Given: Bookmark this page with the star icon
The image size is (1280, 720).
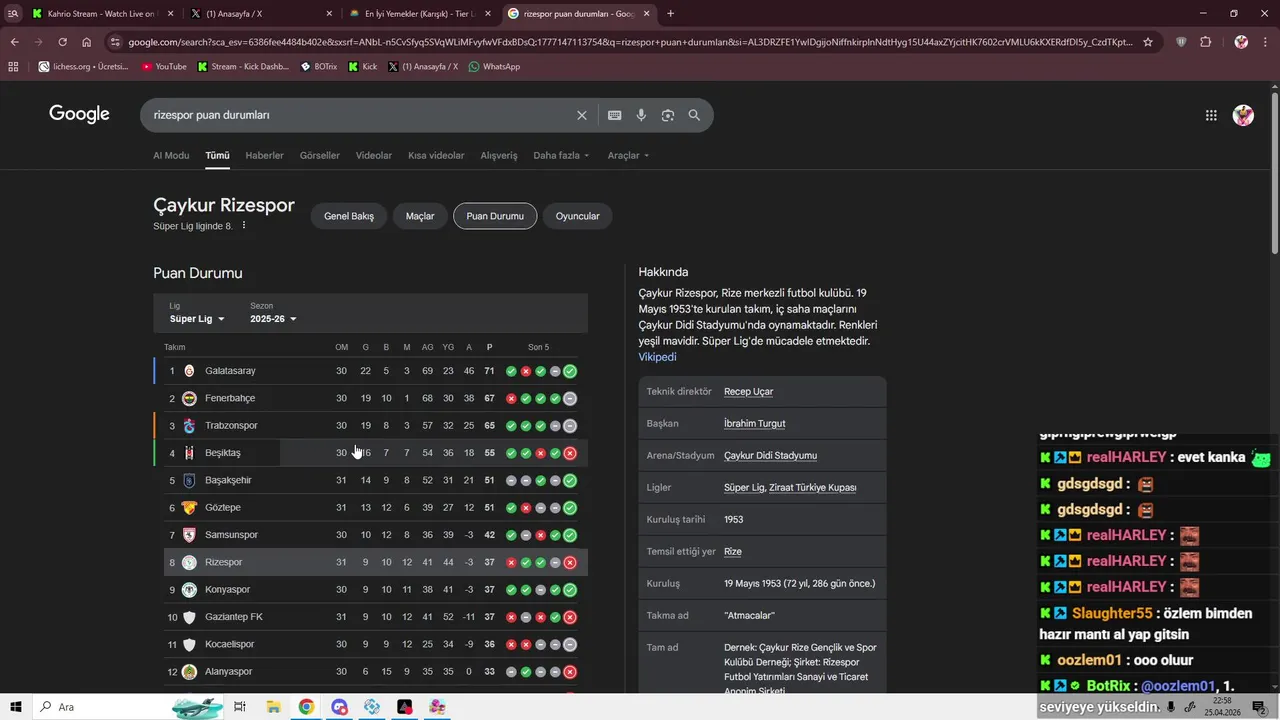Looking at the screenshot, I should [1148, 42].
